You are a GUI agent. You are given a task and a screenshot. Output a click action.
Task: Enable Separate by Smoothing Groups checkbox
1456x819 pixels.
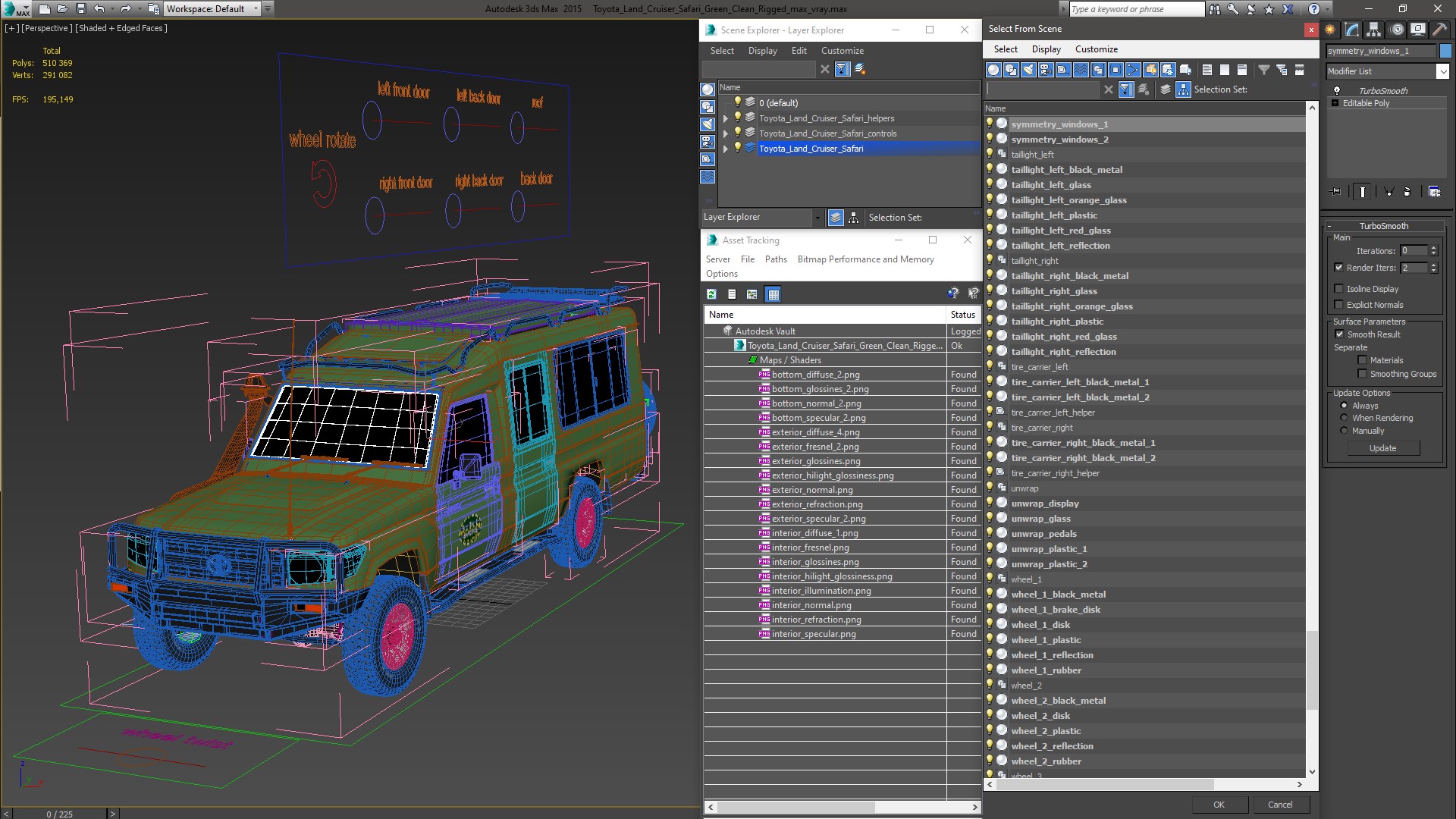pyautogui.click(x=1362, y=374)
